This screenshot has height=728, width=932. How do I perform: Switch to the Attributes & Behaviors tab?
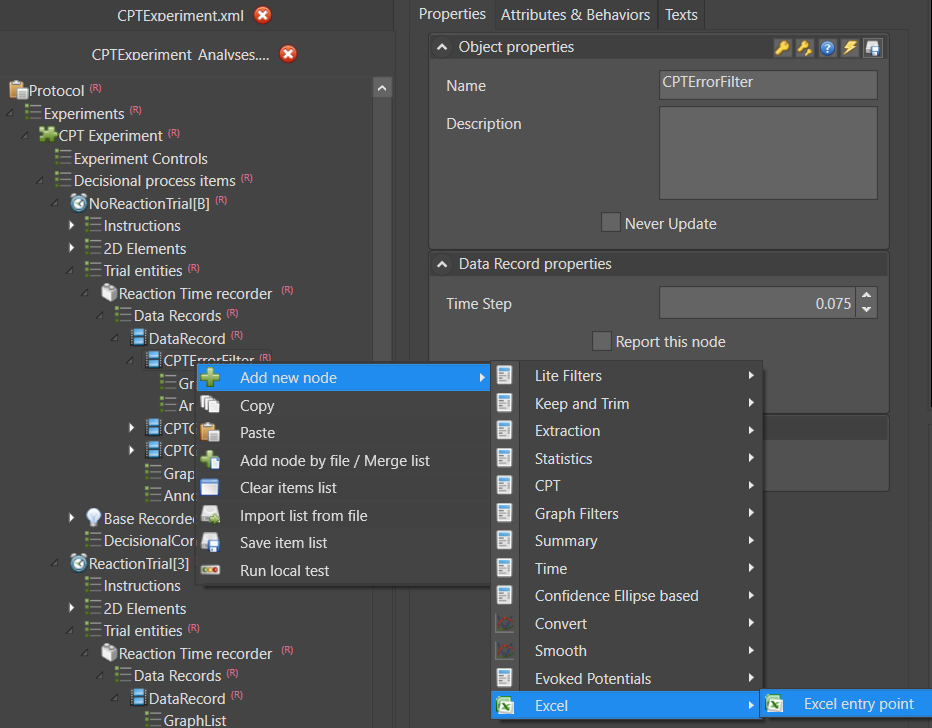click(575, 15)
